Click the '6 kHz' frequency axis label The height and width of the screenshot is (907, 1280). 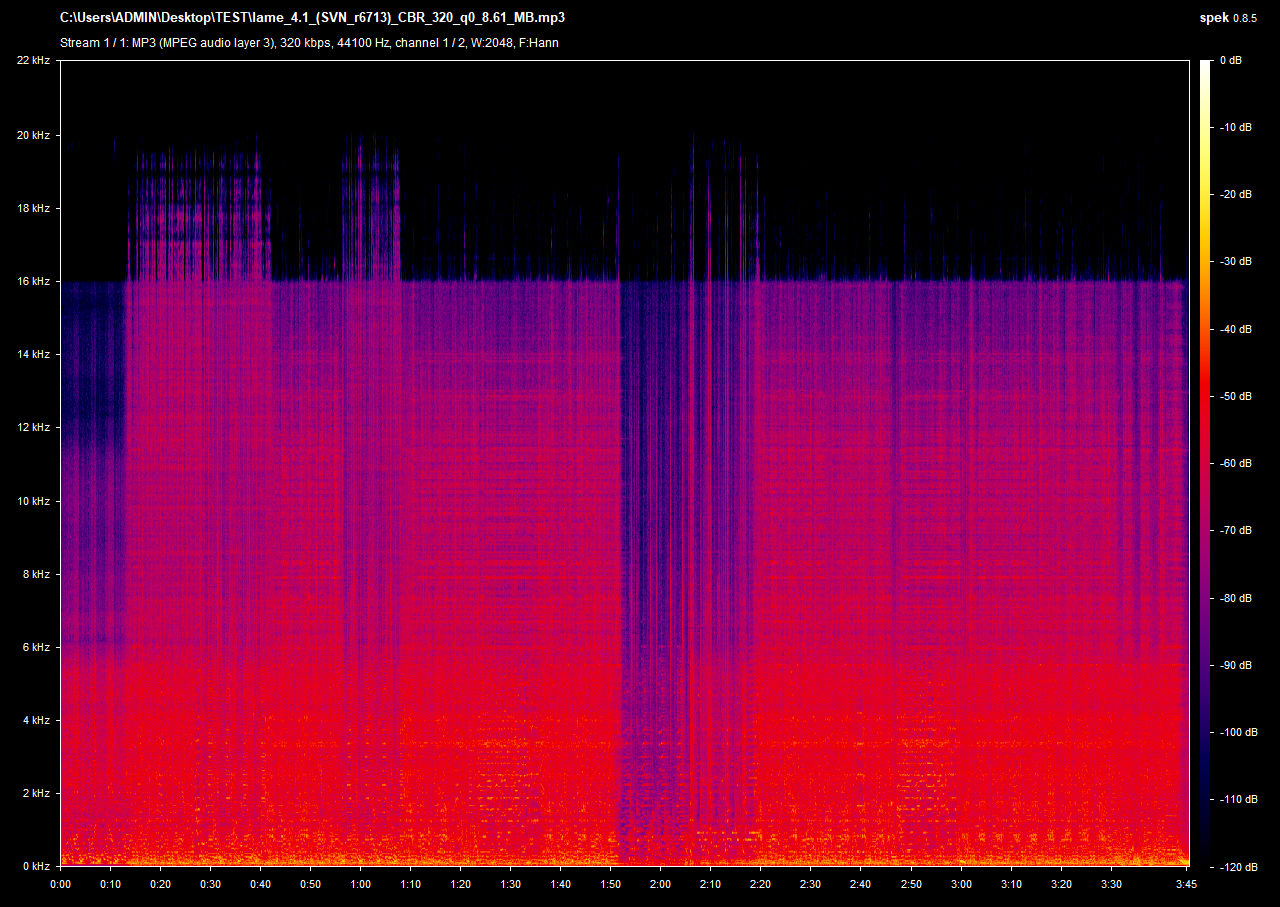36,647
